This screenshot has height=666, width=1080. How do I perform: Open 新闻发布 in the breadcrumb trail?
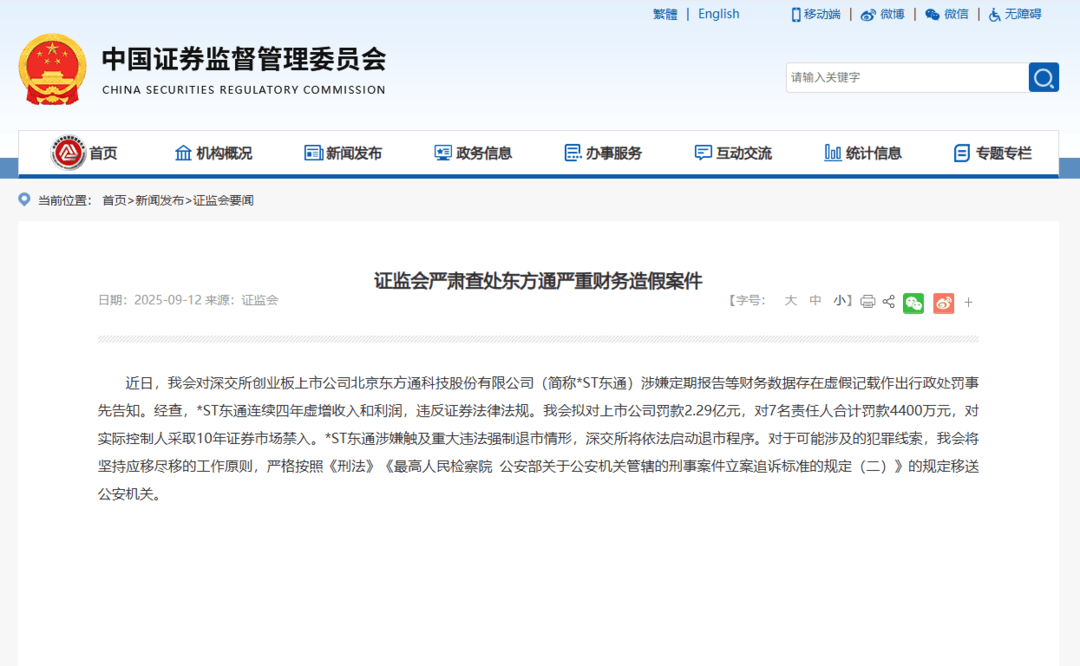pos(158,200)
